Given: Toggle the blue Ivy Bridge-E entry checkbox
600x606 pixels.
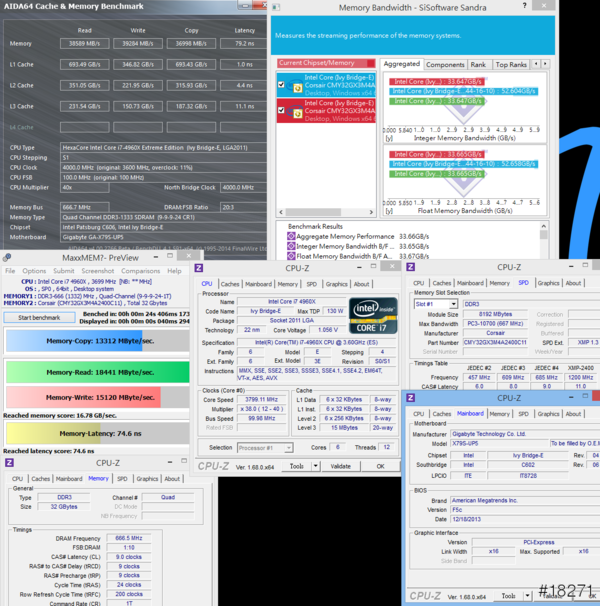Looking at the screenshot, I should [281, 85].
